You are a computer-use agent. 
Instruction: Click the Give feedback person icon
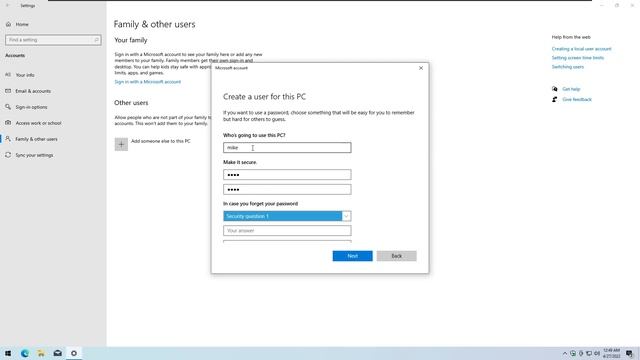click(x=554, y=100)
